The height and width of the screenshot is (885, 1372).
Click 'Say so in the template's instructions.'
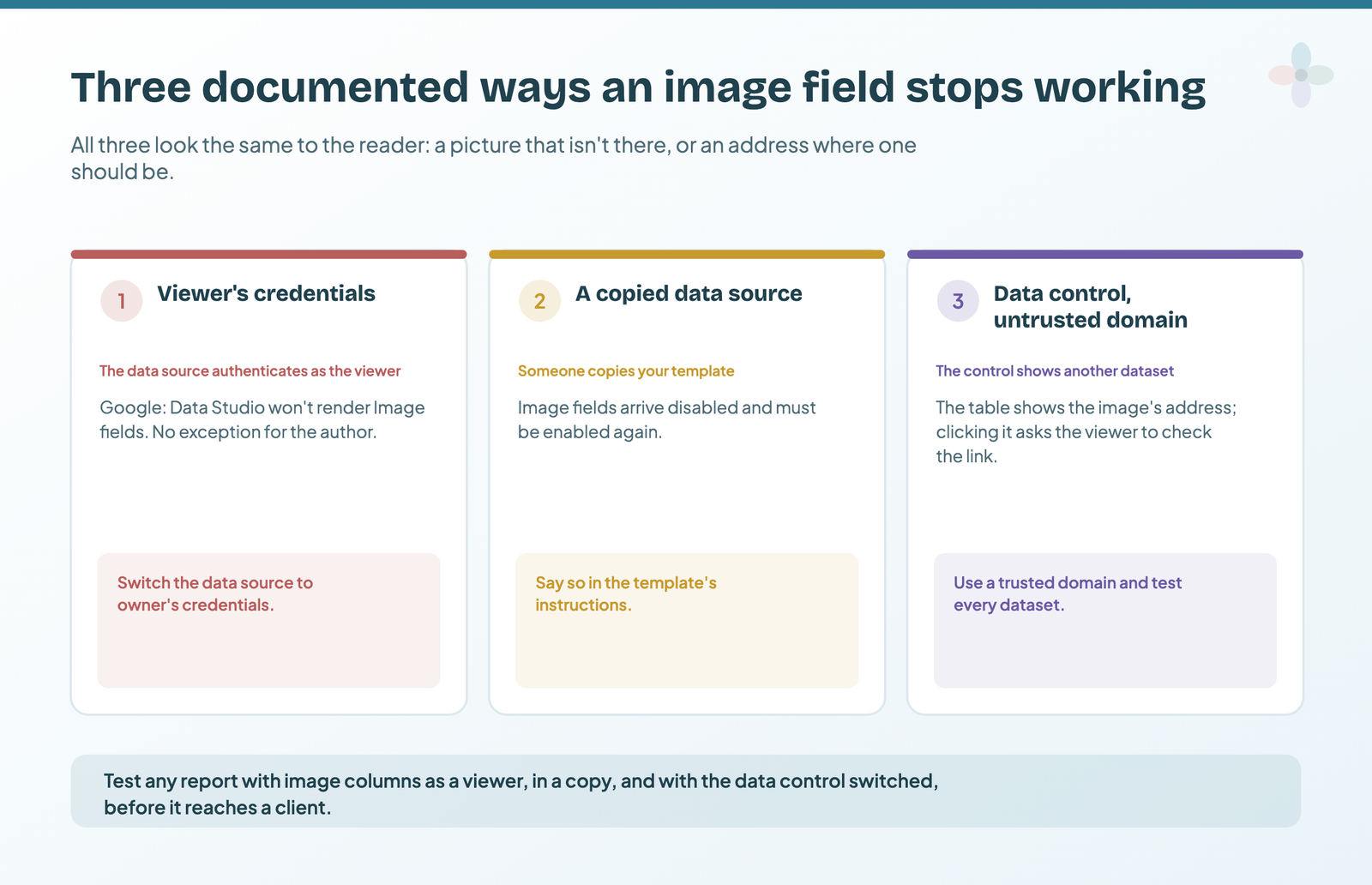coord(626,593)
